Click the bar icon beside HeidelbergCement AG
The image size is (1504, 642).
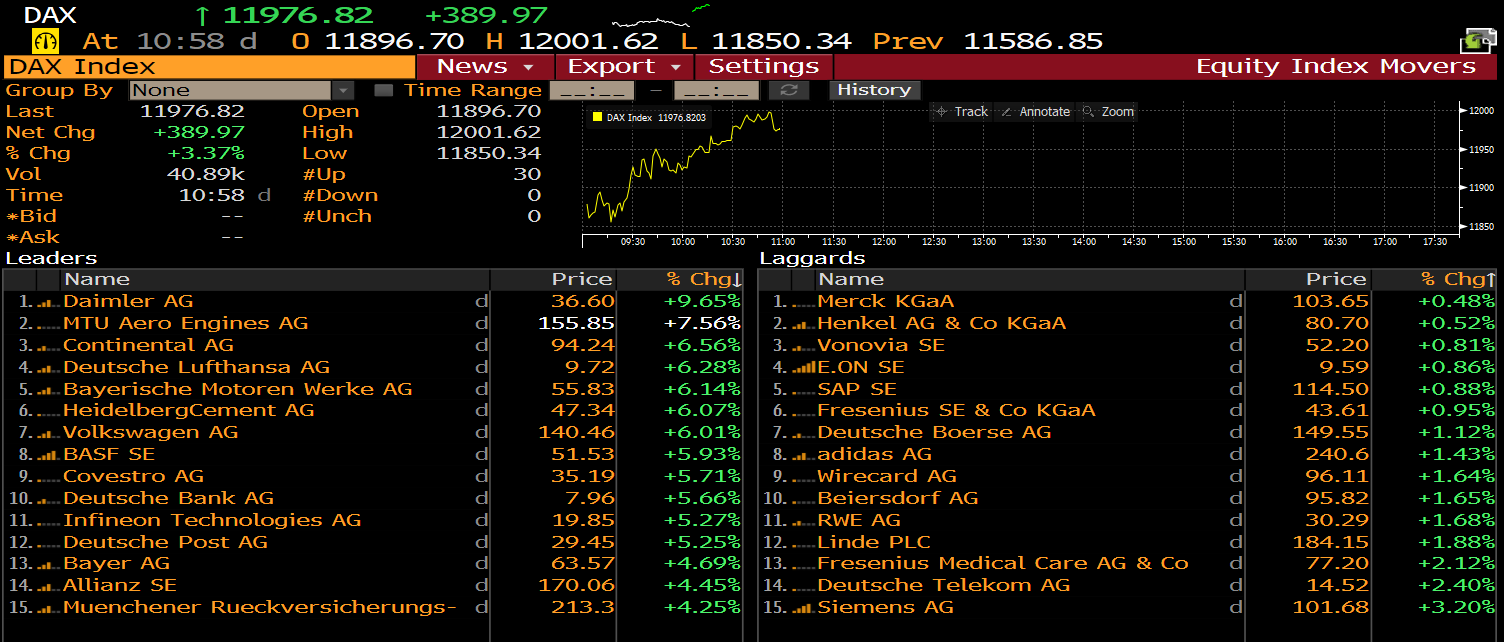click(50, 411)
